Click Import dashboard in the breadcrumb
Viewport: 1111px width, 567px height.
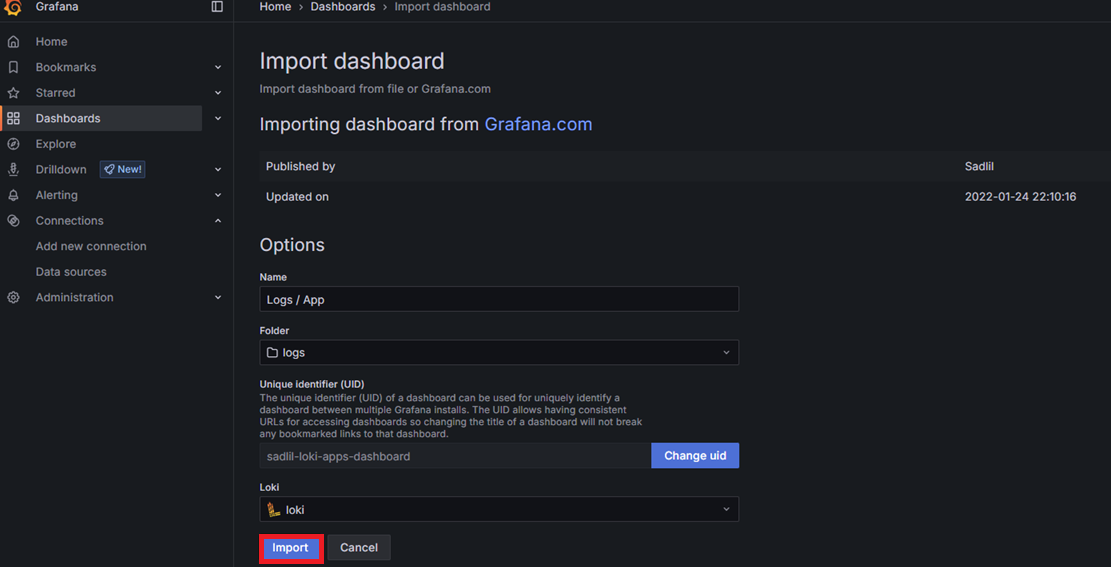(x=442, y=6)
